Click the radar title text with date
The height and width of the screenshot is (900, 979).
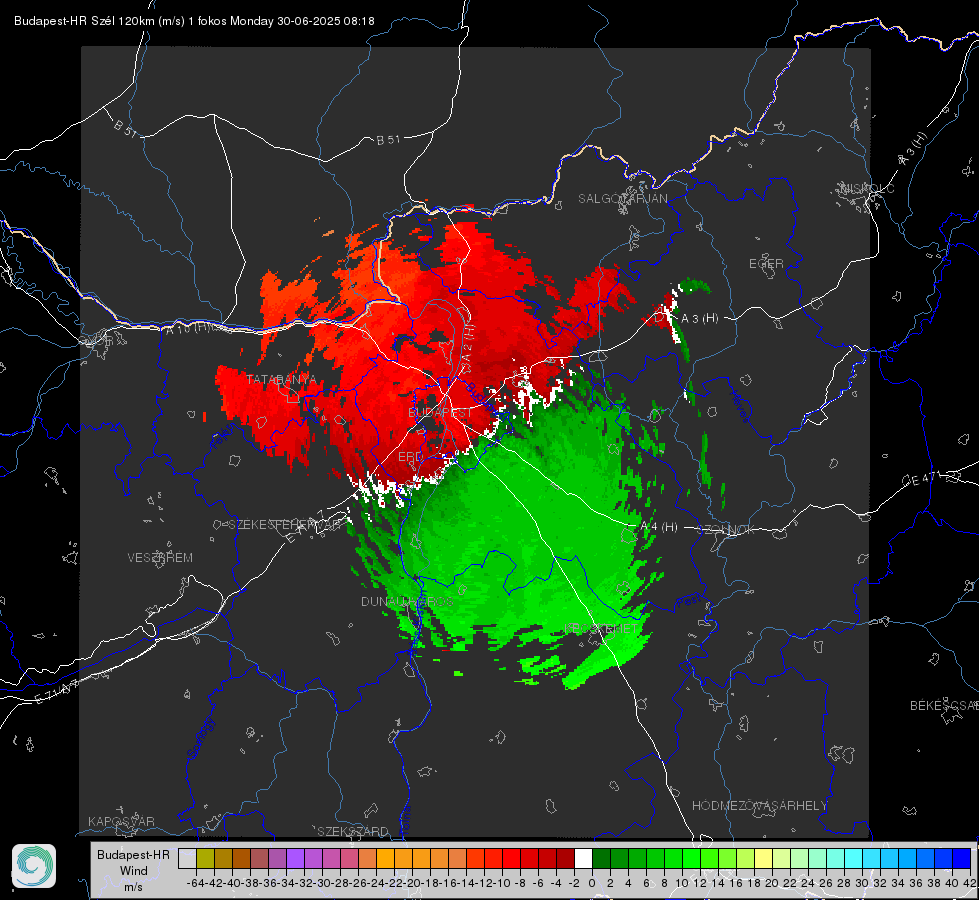tap(194, 21)
